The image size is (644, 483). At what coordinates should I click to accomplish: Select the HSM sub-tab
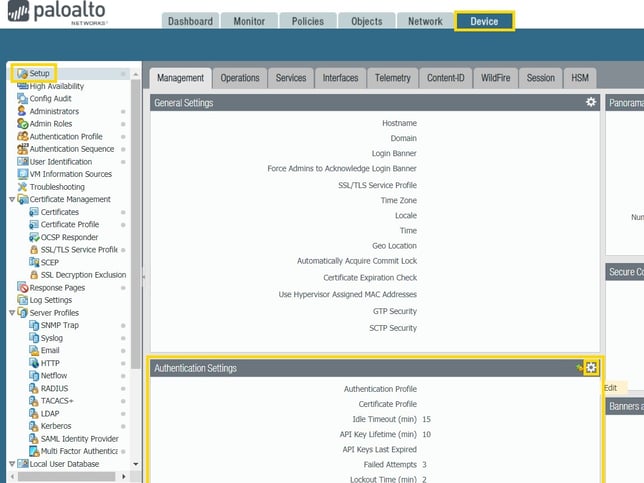point(580,78)
